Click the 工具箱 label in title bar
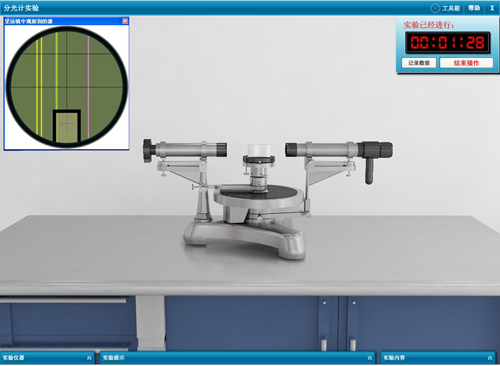This screenshot has height=366, width=500. tap(451, 8)
